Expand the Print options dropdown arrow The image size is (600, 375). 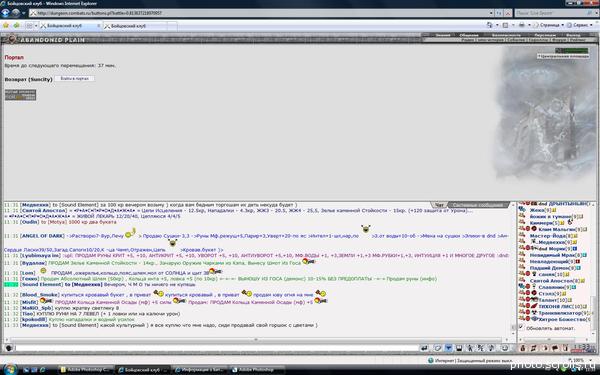529,25
